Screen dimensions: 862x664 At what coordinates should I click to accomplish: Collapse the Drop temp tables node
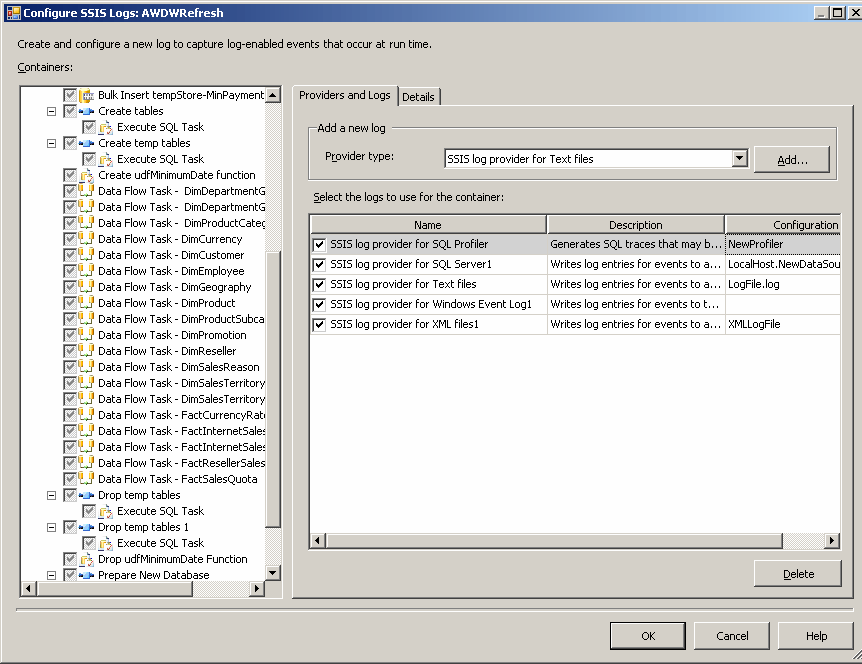(x=51, y=495)
